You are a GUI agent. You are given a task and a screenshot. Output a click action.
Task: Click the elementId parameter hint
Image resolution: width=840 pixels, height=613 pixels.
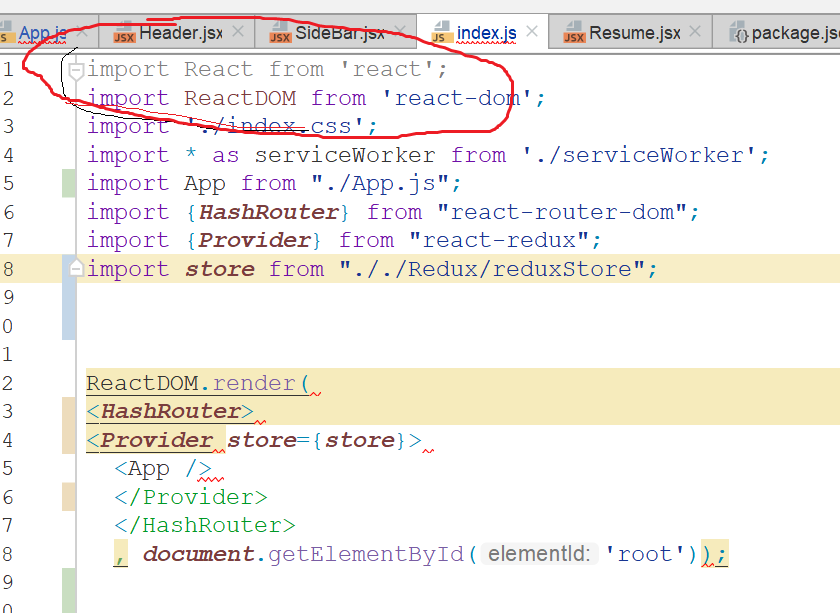(539, 554)
